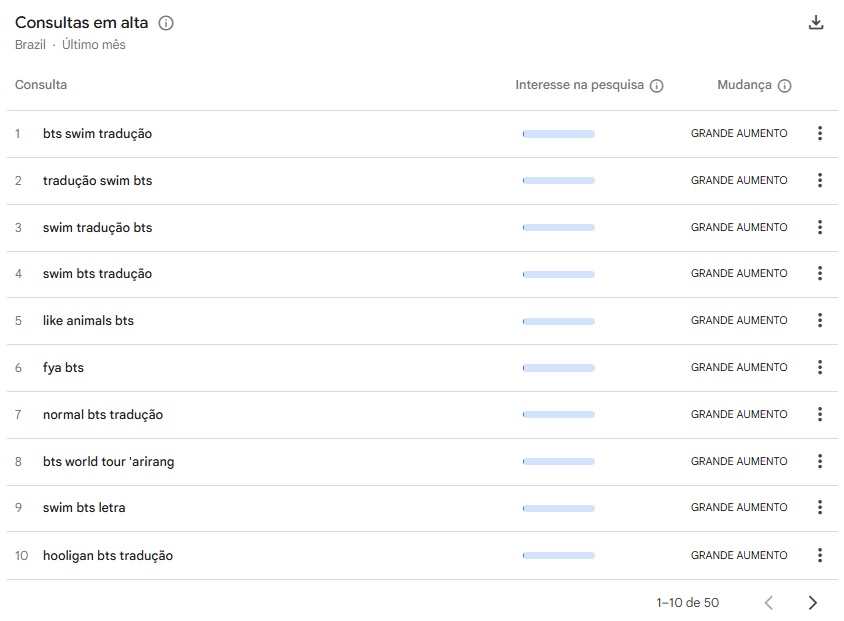Click GRANDE AUMENTO in swim bts letra row

tap(739, 507)
